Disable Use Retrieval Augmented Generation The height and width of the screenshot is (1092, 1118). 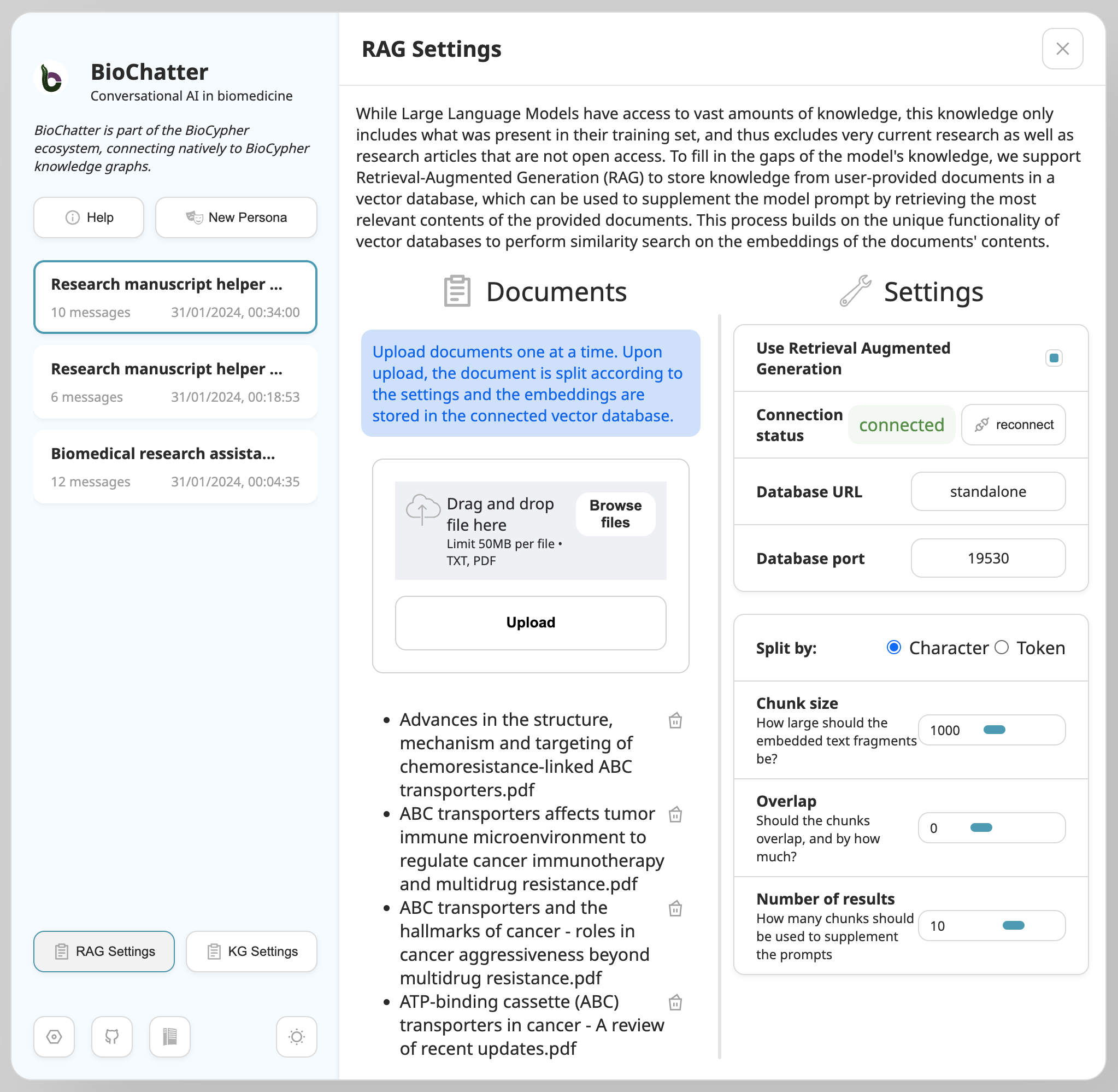(1053, 357)
